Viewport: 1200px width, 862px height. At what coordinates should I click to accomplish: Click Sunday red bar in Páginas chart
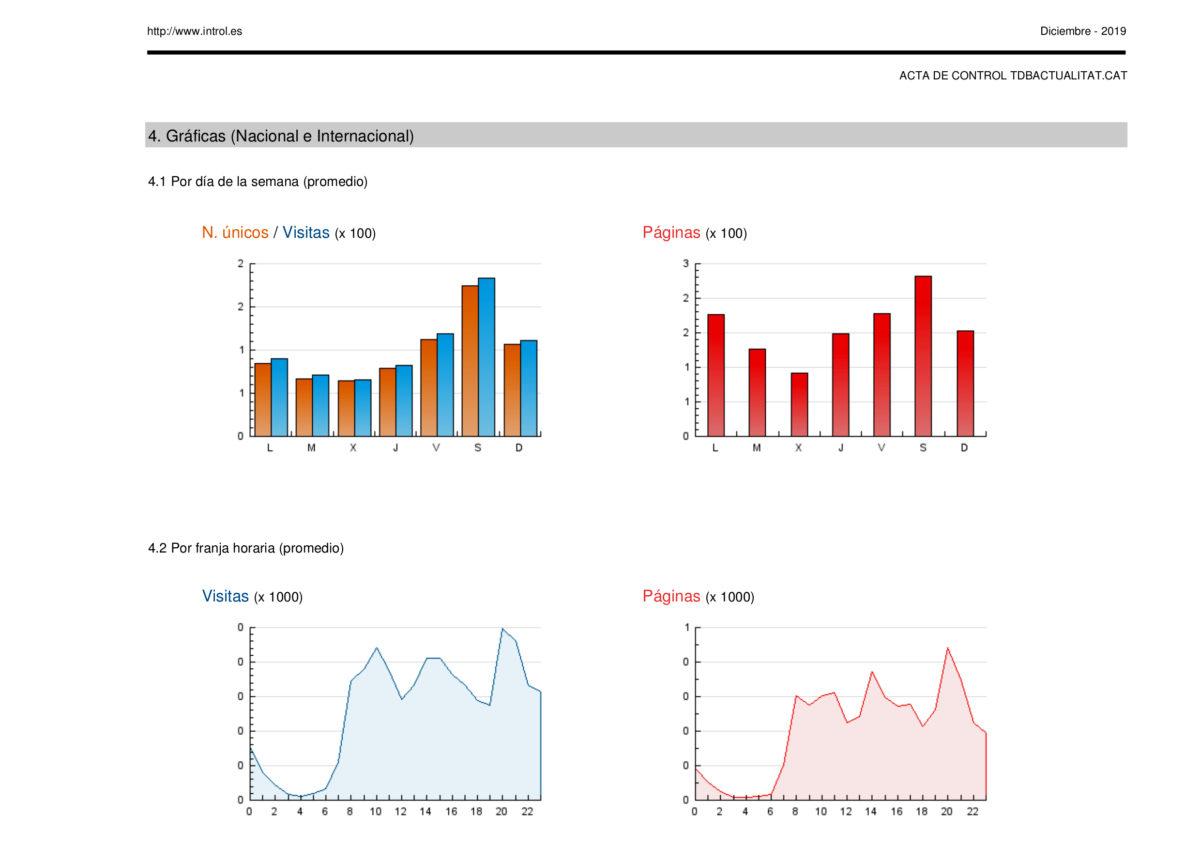pos(965,383)
